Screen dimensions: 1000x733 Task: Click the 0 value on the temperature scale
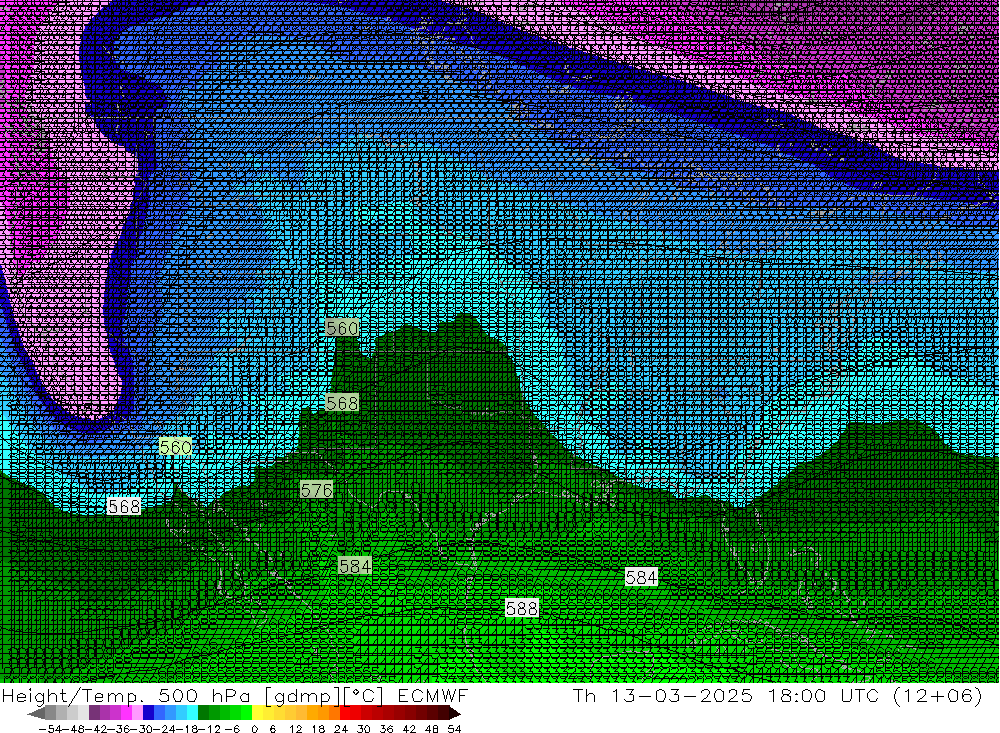(x=254, y=729)
